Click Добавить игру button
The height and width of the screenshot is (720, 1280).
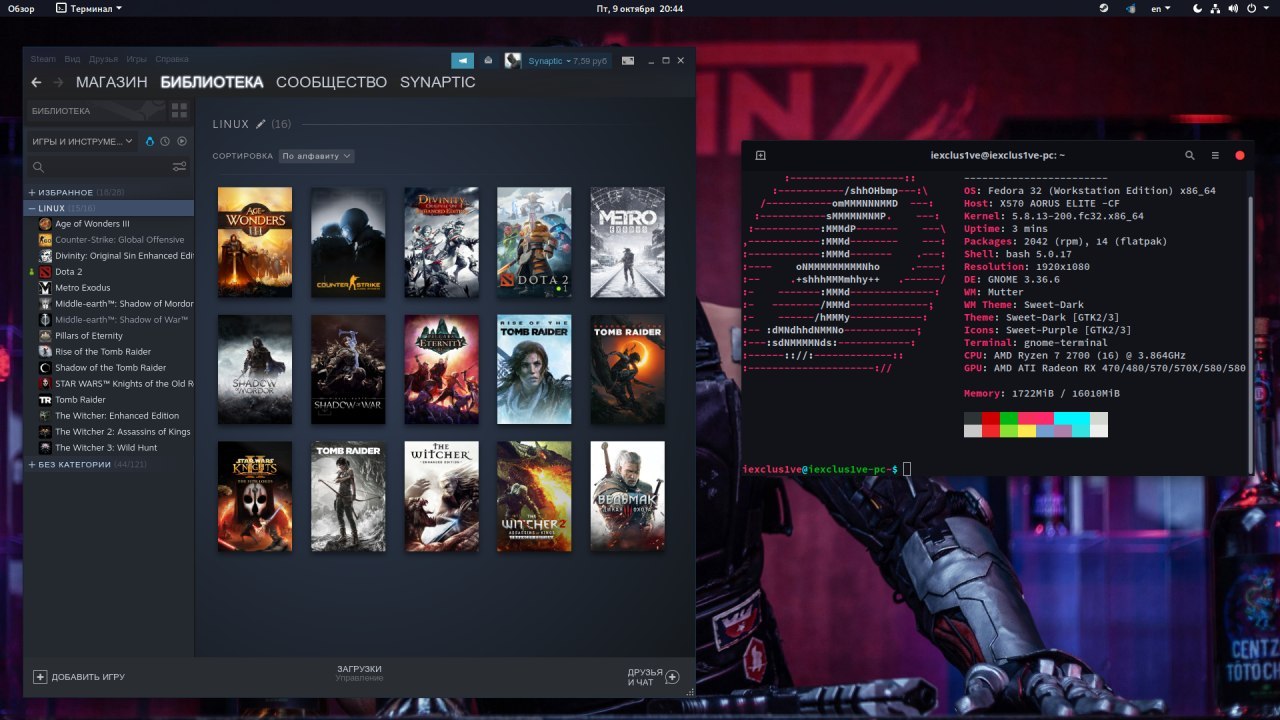[x=80, y=677]
